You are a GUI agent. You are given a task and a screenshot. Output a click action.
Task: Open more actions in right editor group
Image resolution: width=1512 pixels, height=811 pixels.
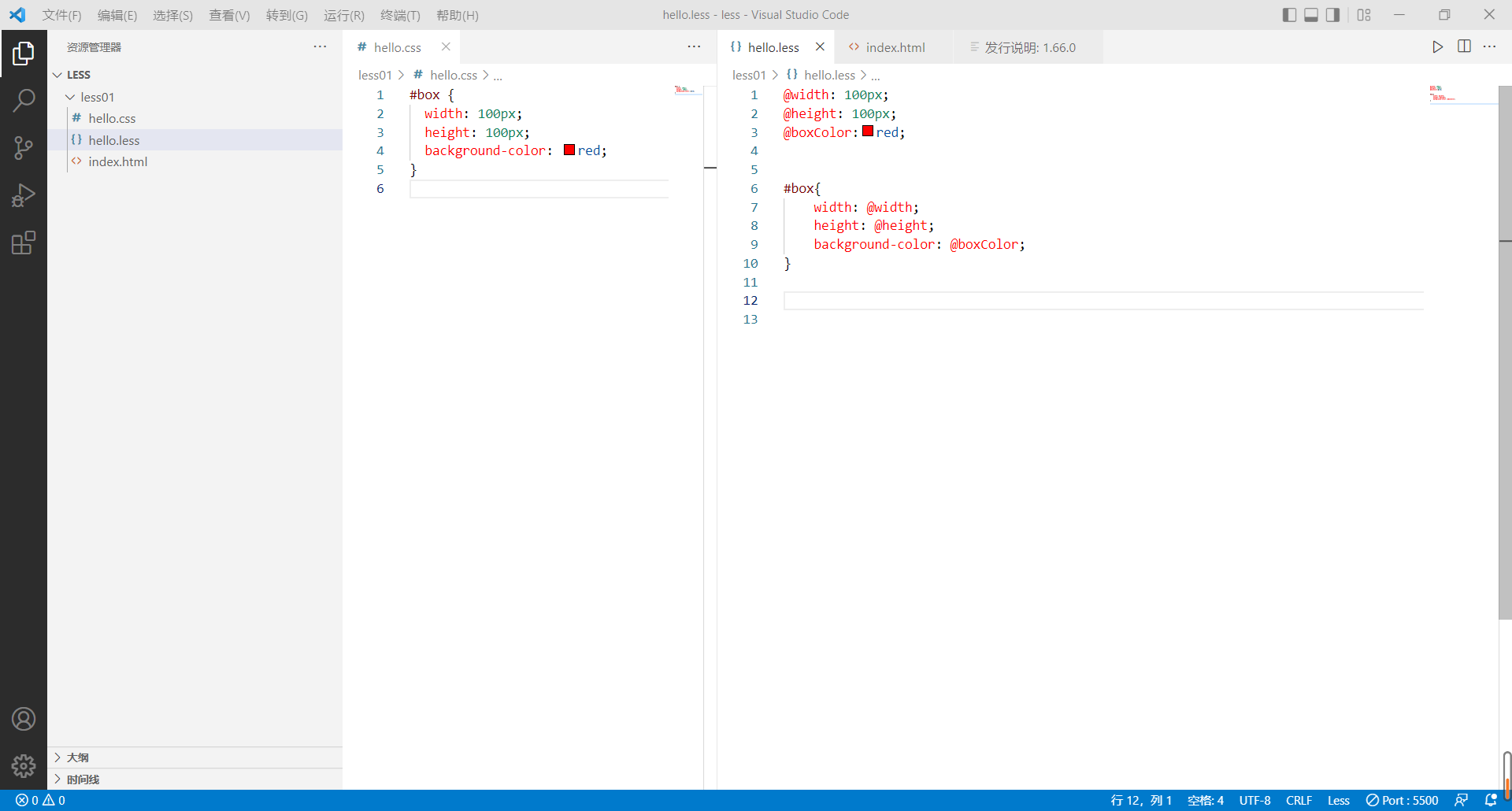coord(1489,47)
